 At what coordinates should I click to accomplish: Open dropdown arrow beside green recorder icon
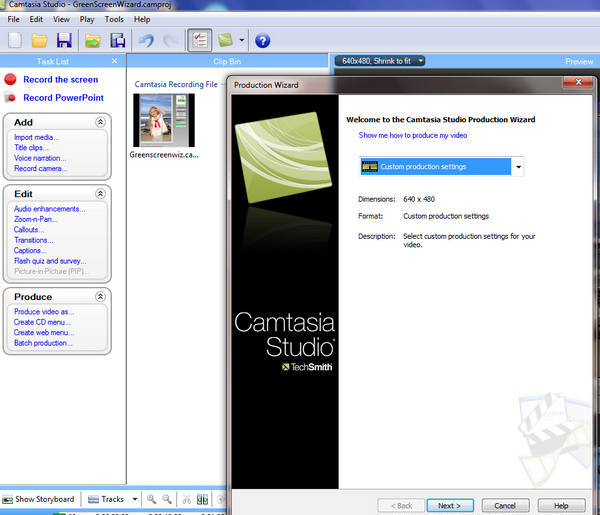click(x=242, y=40)
